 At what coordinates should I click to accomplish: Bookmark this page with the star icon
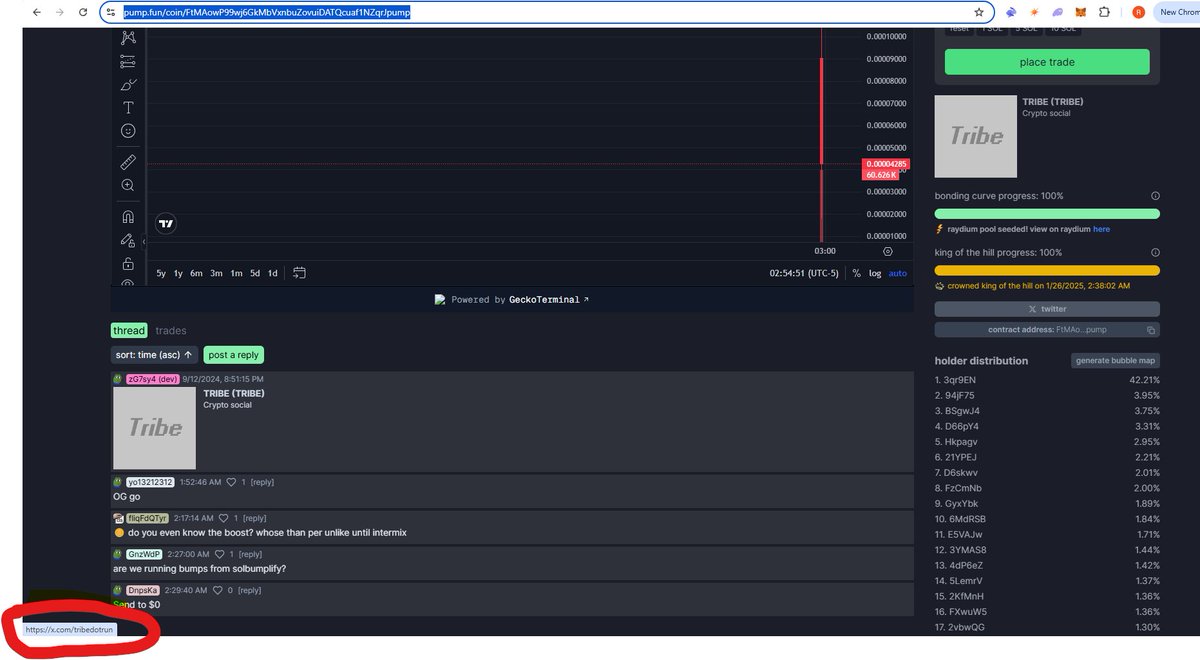click(979, 12)
